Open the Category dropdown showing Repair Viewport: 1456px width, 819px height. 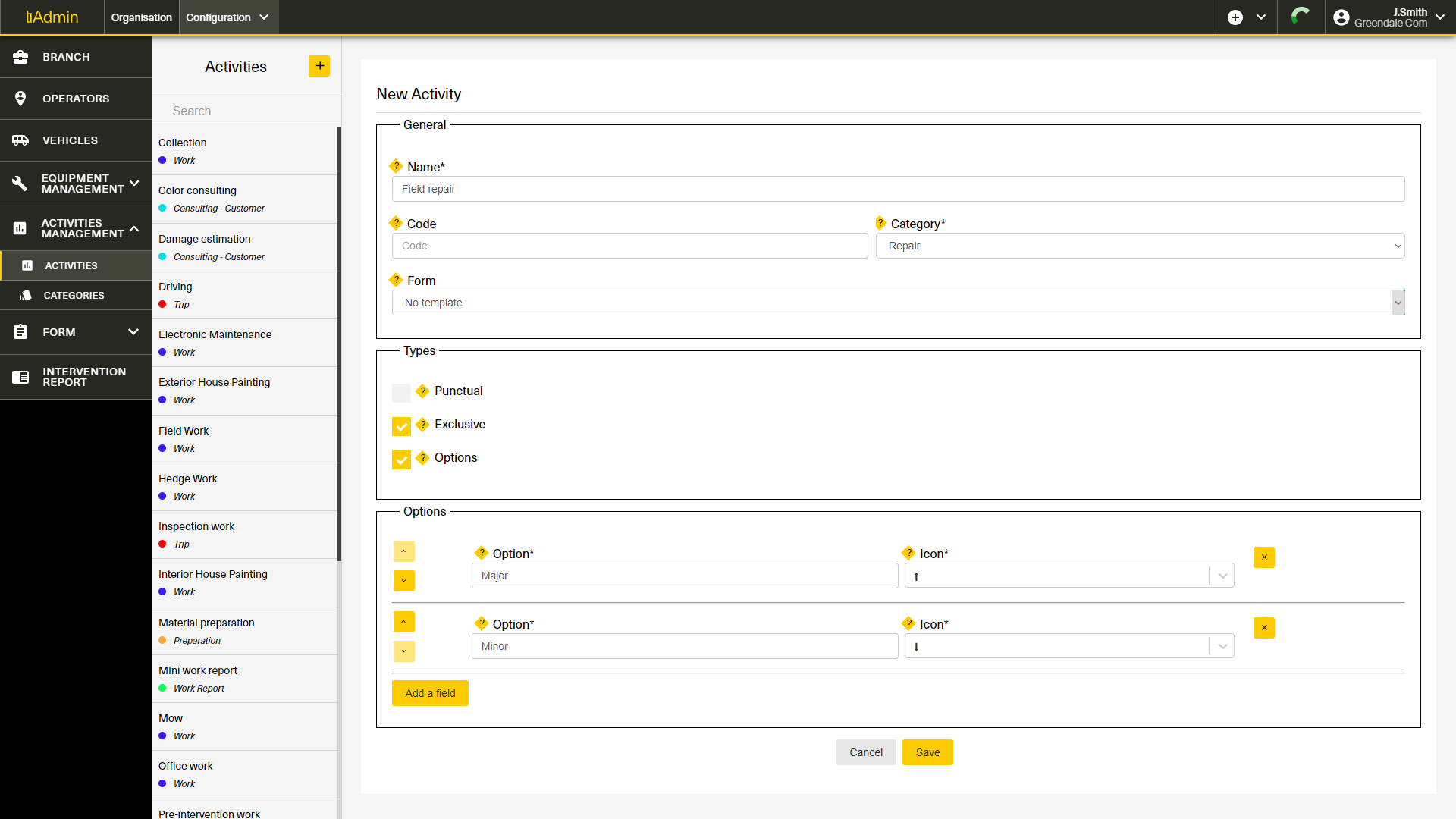[1140, 246]
